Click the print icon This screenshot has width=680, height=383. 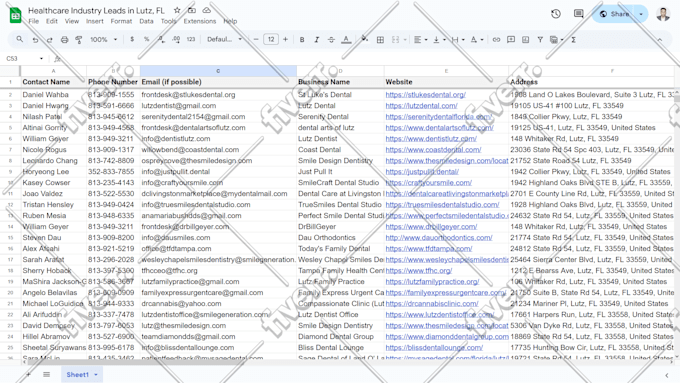[x=64, y=39]
